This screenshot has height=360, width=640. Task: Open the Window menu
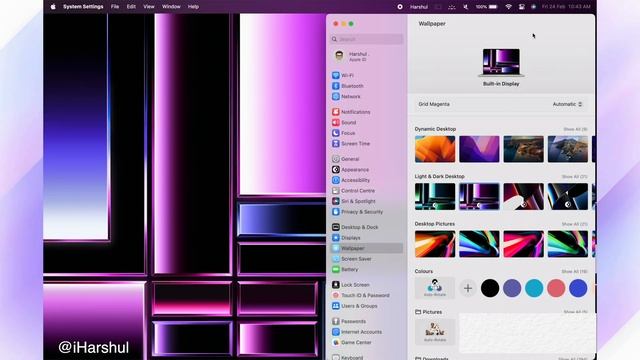point(171,7)
